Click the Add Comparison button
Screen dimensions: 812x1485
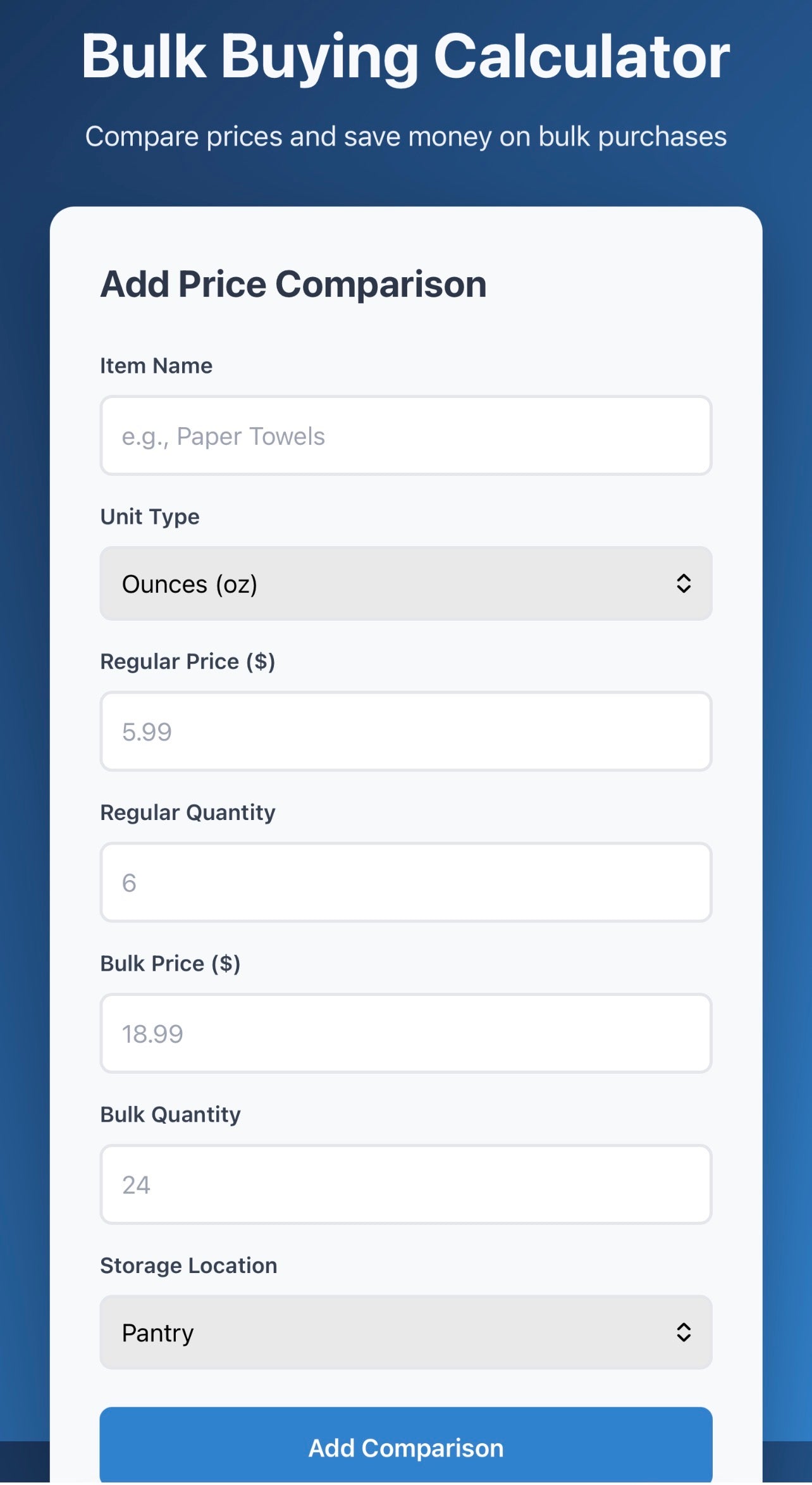click(x=406, y=1448)
